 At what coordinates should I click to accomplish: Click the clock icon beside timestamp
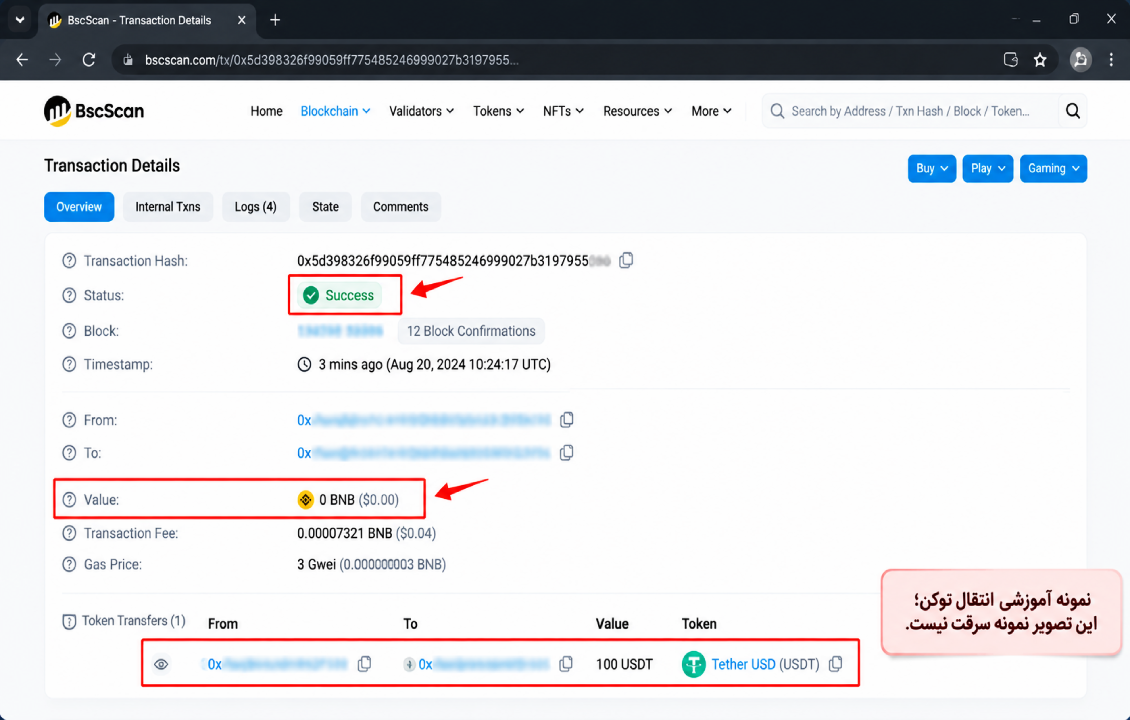(x=304, y=364)
